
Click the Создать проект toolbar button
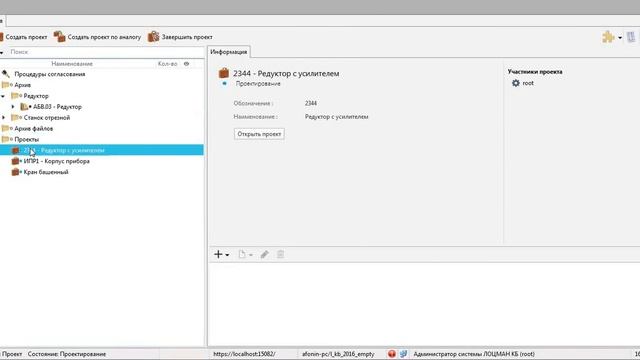tap(24, 37)
